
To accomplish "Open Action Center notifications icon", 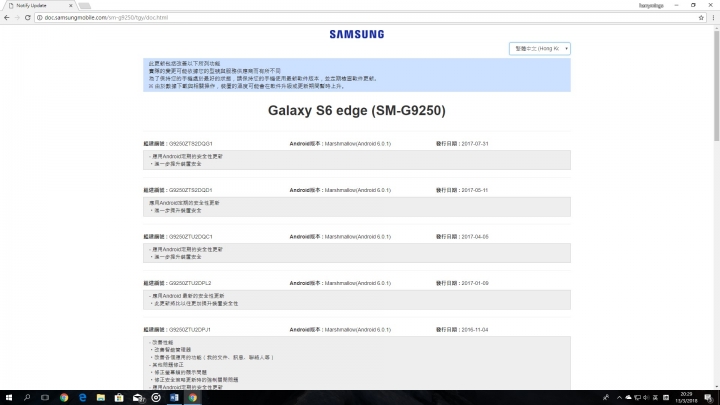I will (709, 398).
